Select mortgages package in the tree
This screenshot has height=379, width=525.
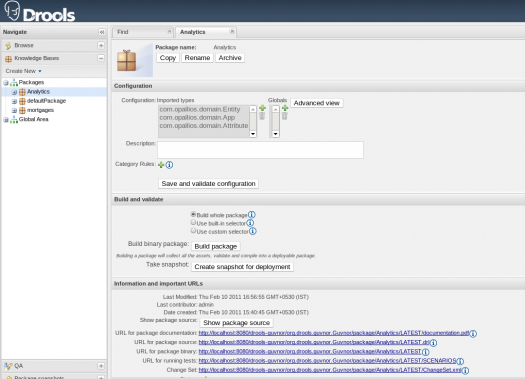pyautogui.click(x=40, y=110)
